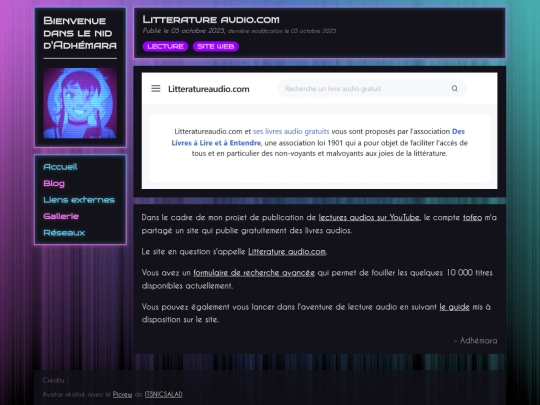
Task: Navigate to Gallerie
Action: point(61,216)
